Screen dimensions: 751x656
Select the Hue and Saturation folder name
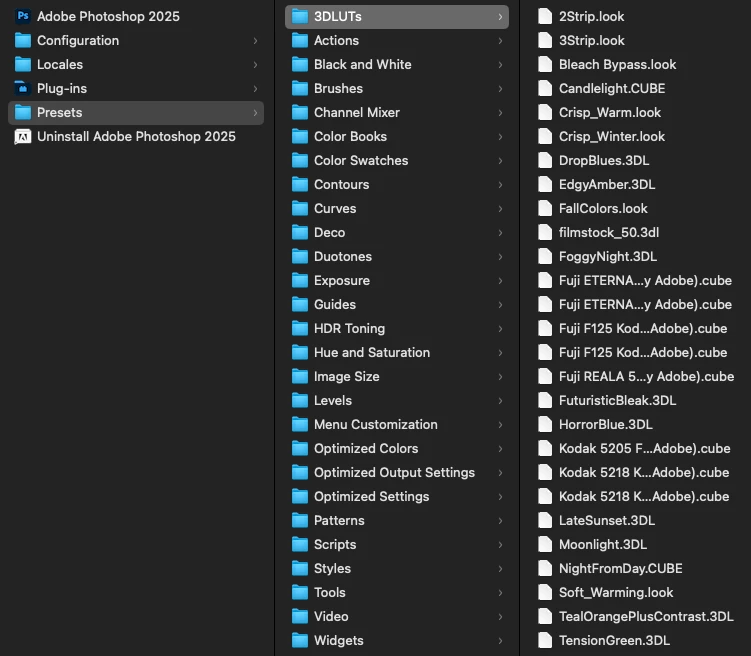tap(372, 352)
